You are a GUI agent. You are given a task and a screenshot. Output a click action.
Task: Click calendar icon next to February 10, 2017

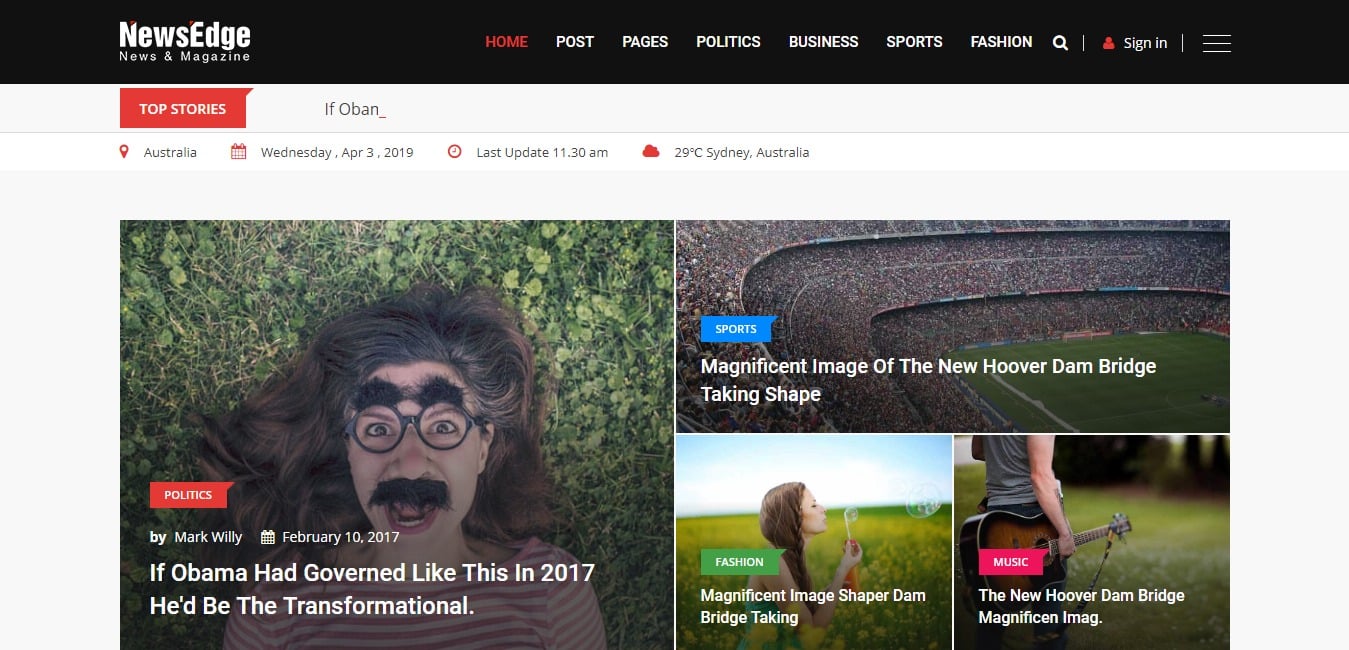pyautogui.click(x=268, y=537)
